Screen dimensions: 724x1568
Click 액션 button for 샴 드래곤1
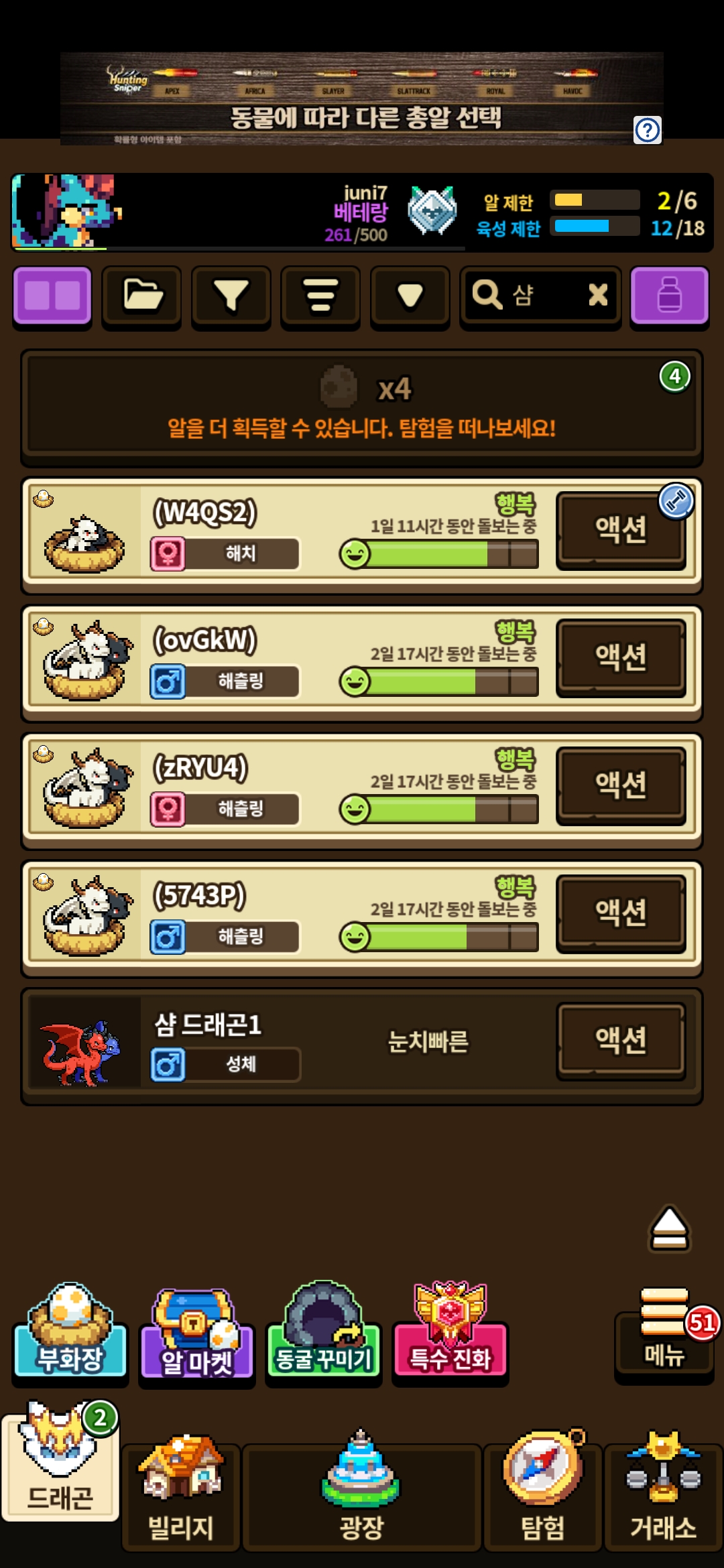pos(621,1041)
